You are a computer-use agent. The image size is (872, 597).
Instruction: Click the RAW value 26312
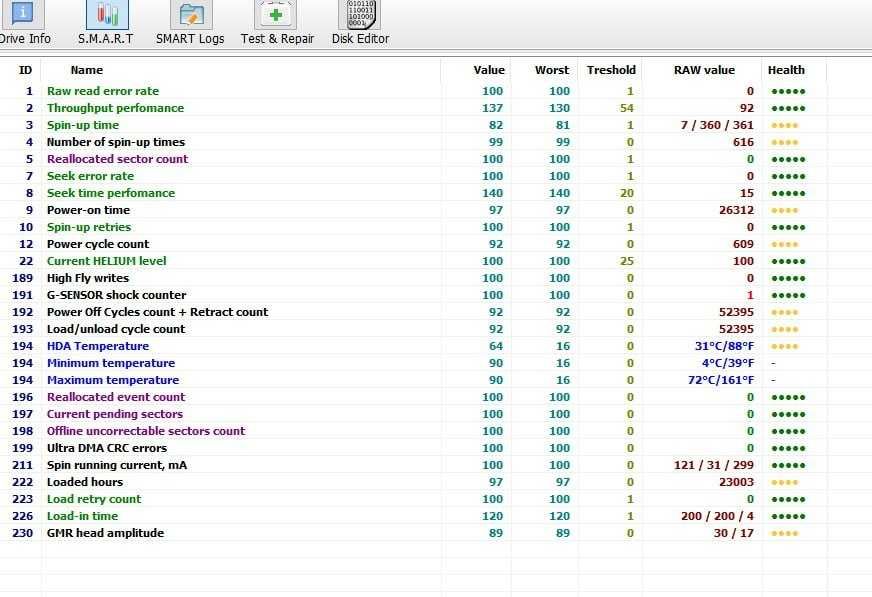(x=736, y=210)
